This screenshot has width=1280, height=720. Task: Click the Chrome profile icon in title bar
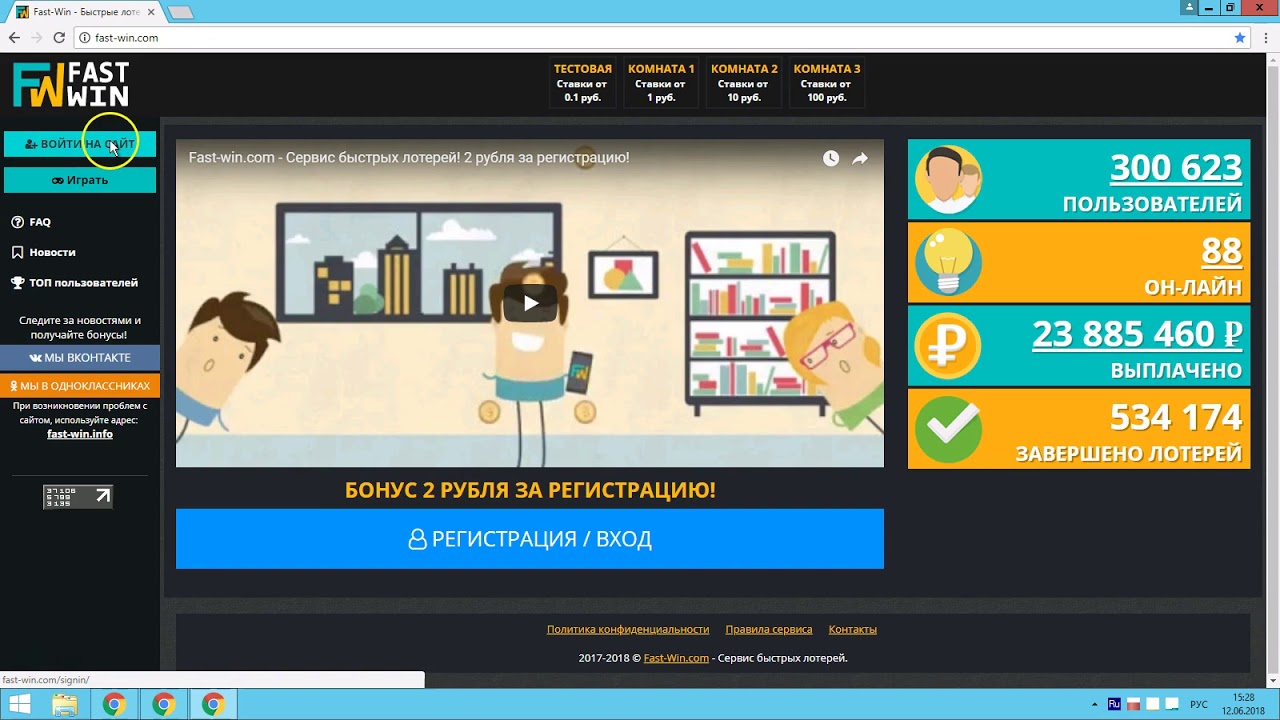point(1189,7)
